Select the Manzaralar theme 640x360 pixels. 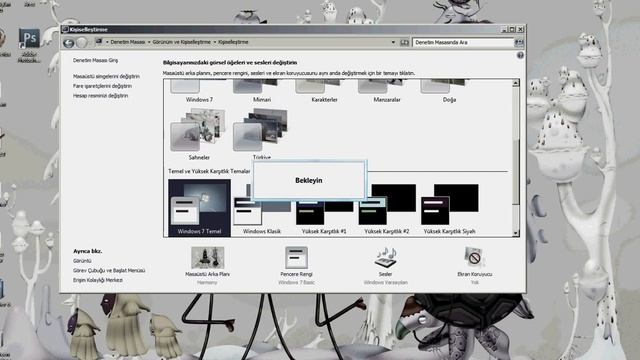387,91
